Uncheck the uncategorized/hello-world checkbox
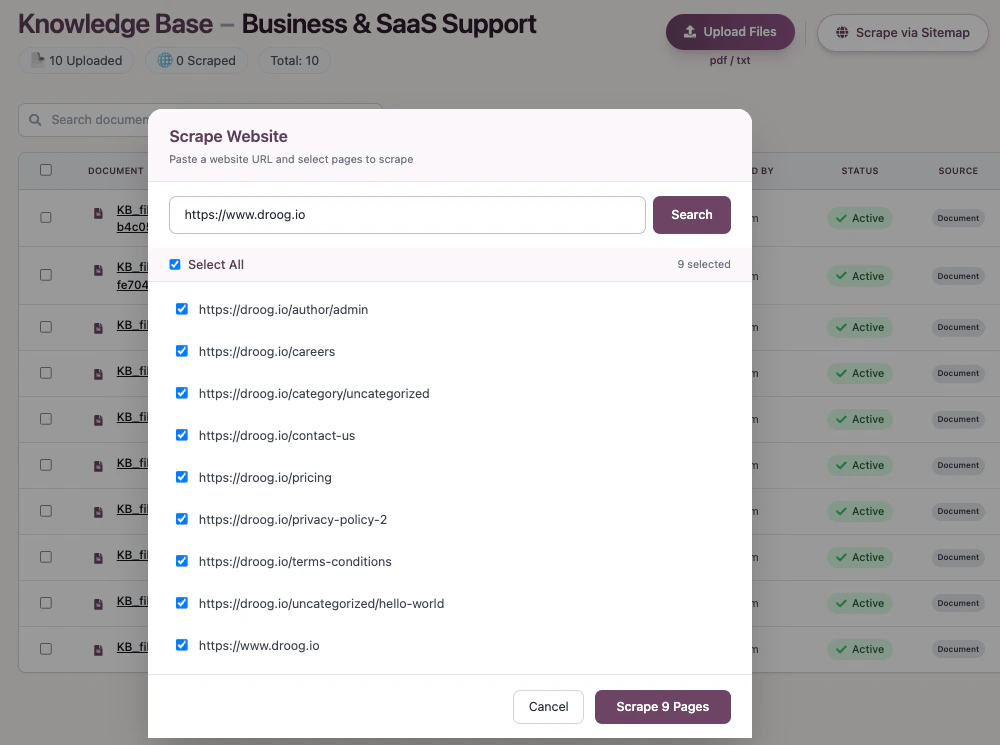The image size is (1000, 745). click(x=182, y=603)
